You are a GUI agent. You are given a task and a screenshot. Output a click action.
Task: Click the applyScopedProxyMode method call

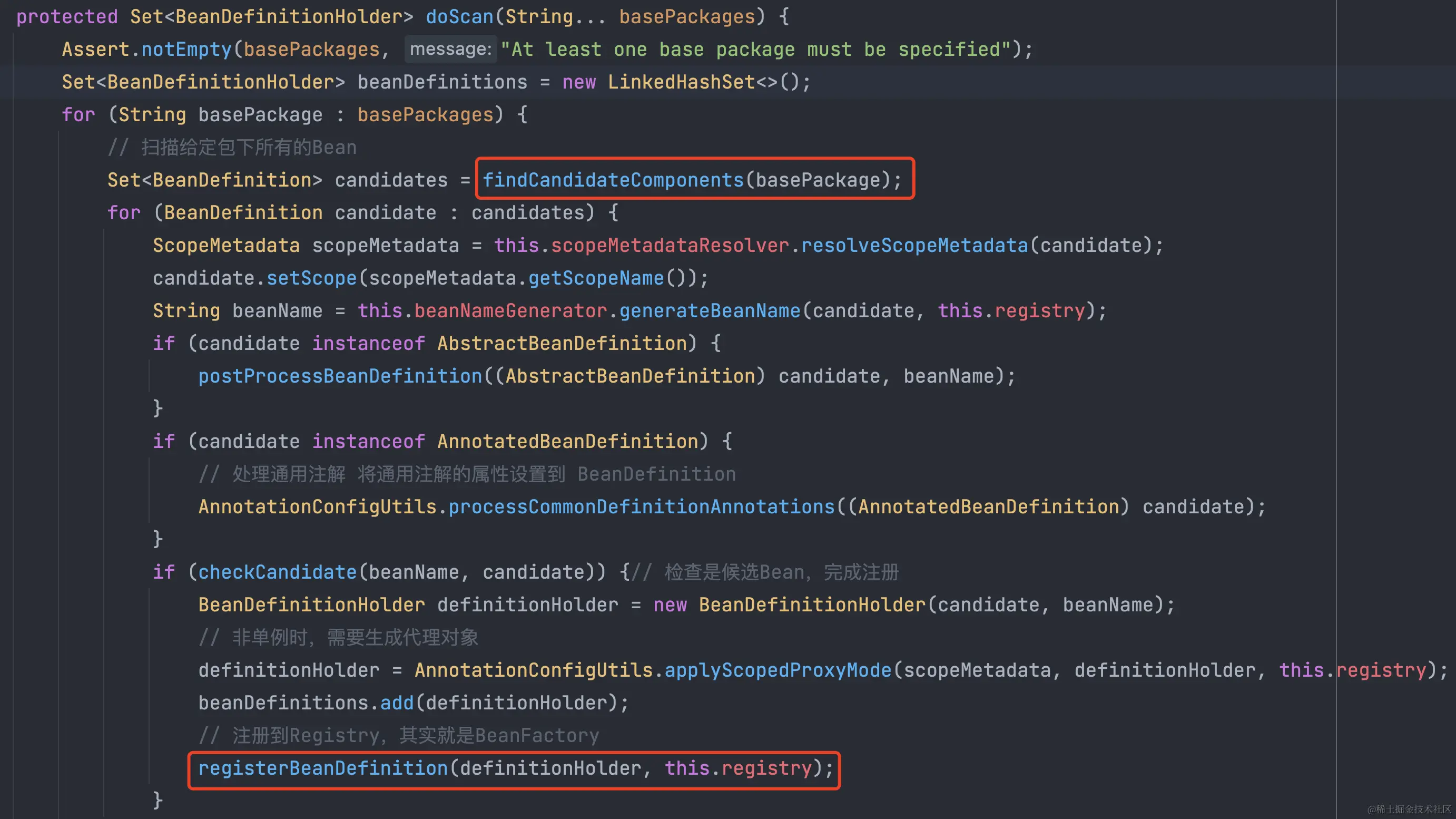[x=778, y=670]
